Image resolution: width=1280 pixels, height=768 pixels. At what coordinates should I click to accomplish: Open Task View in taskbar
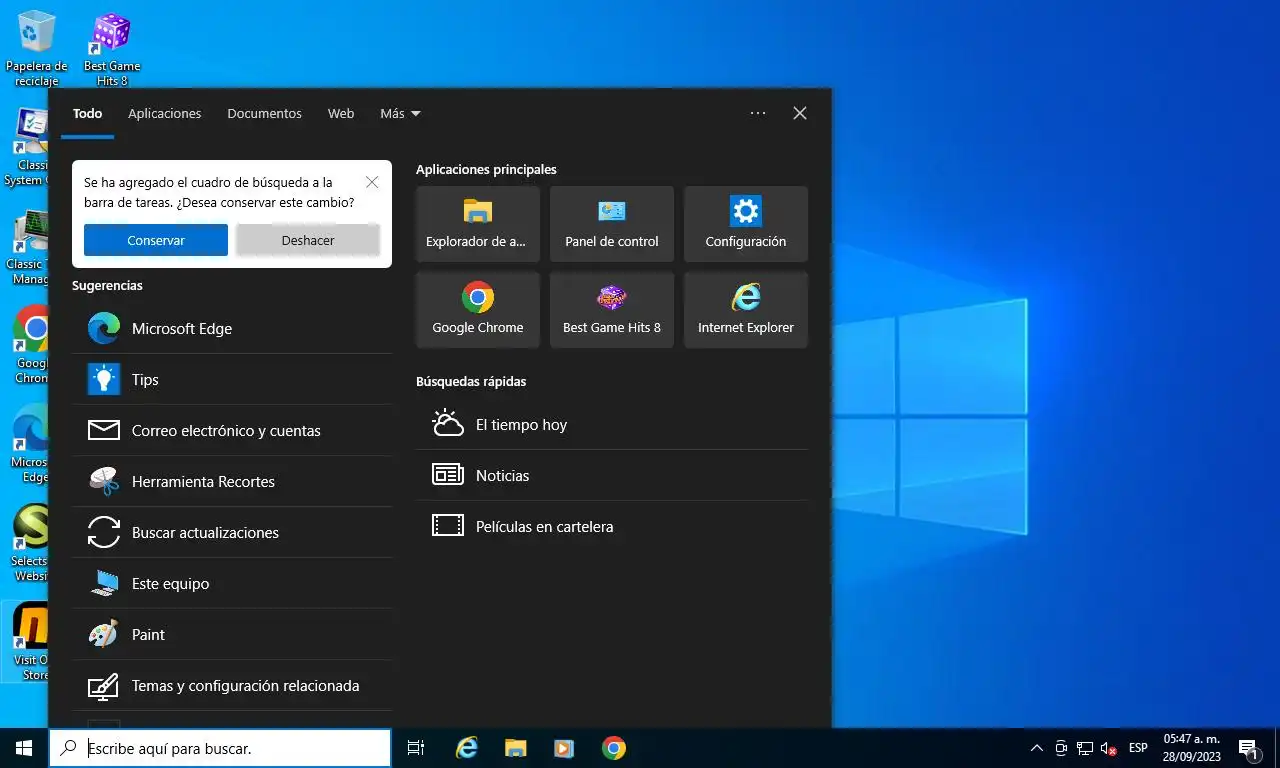point(416,748)
